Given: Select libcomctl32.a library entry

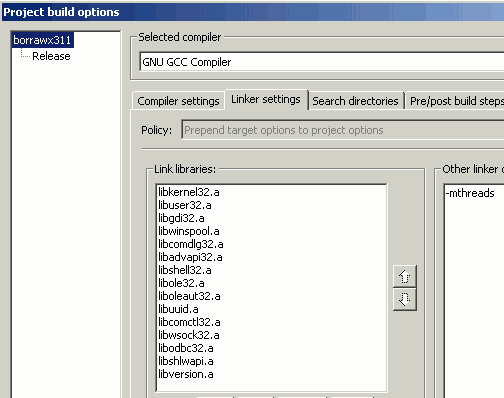Looking at the screenshot, I should click(189, 322).
